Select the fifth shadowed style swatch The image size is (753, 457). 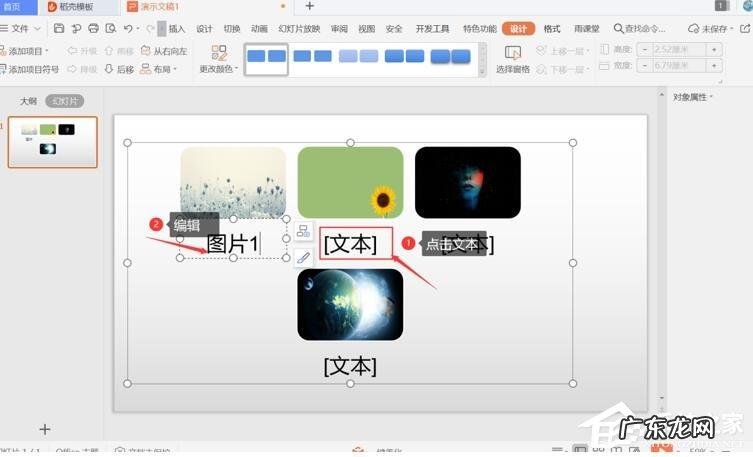click(450, 57)
